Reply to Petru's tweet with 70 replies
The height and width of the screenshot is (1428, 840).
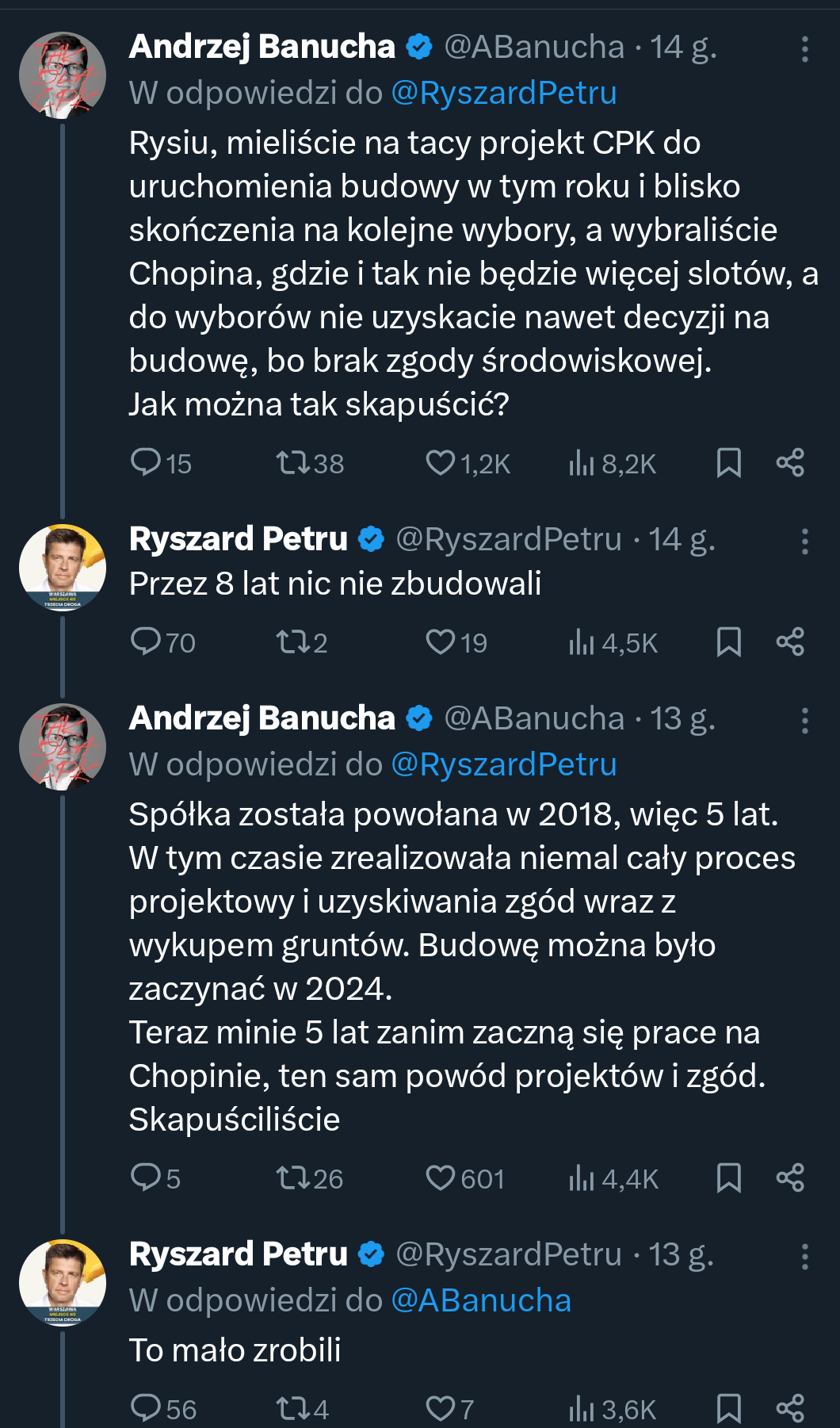(x=146, y=641)
